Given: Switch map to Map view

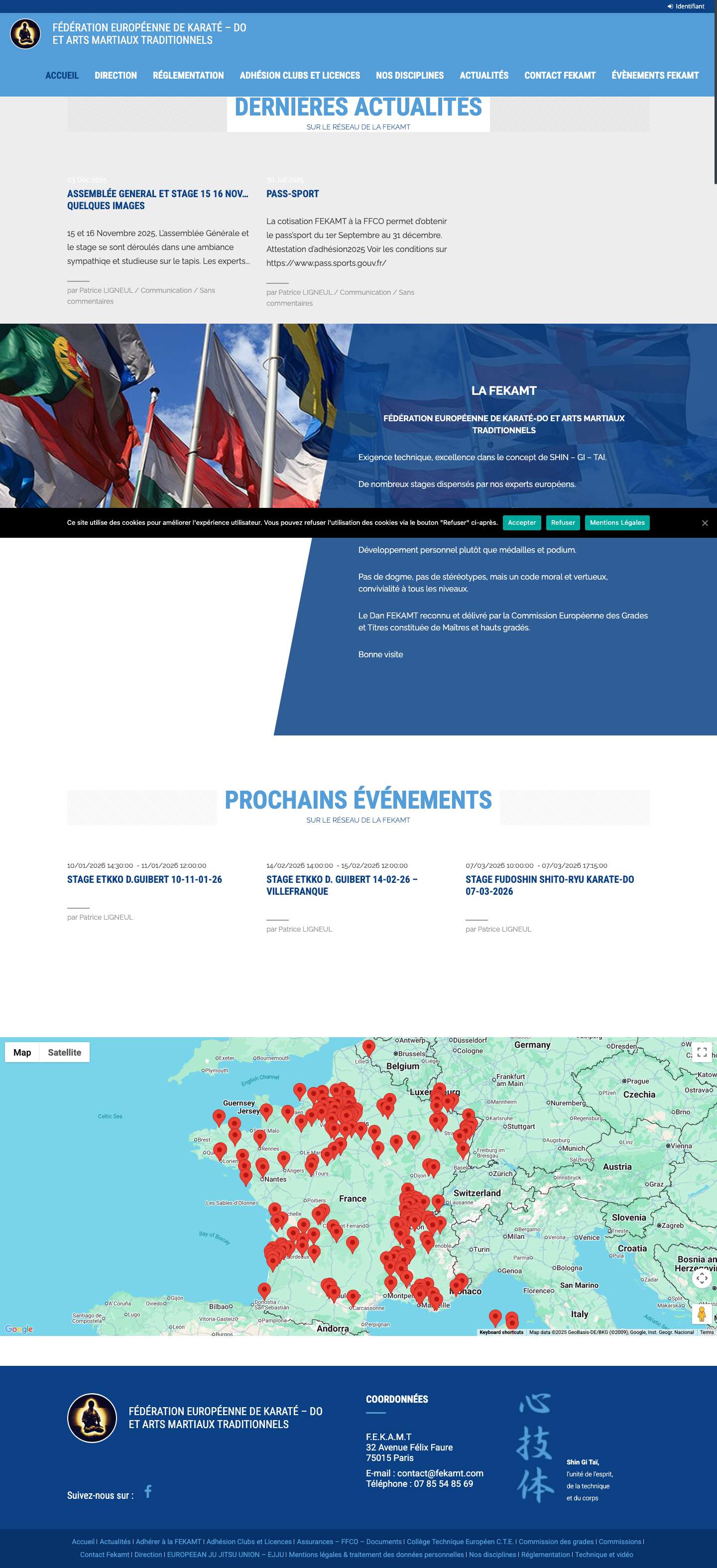Looking at the screenshot, I should point(22,1053).
